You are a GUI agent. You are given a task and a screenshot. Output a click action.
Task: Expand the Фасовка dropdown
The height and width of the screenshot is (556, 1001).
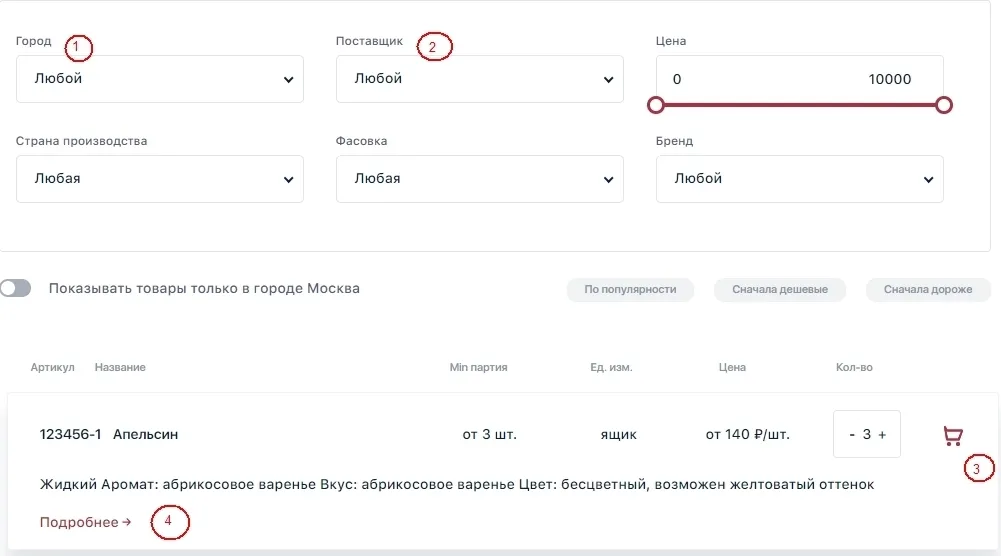479,179
